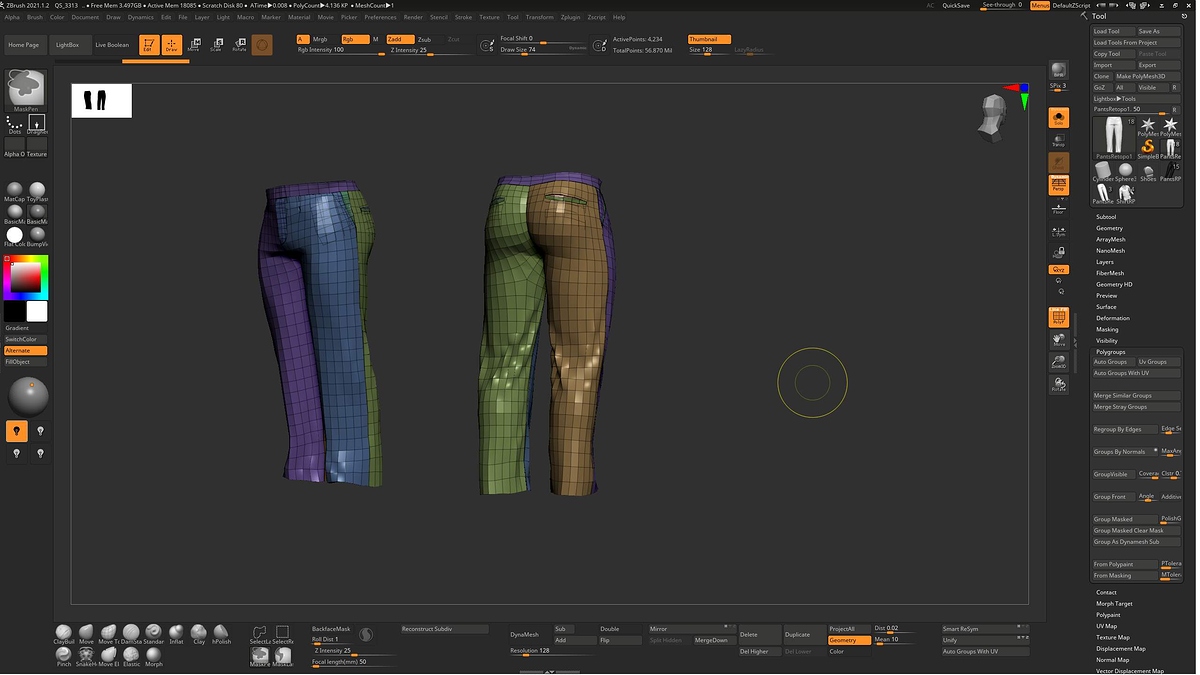Select the Cylinder3D tool

click(x=1103, y=172)
